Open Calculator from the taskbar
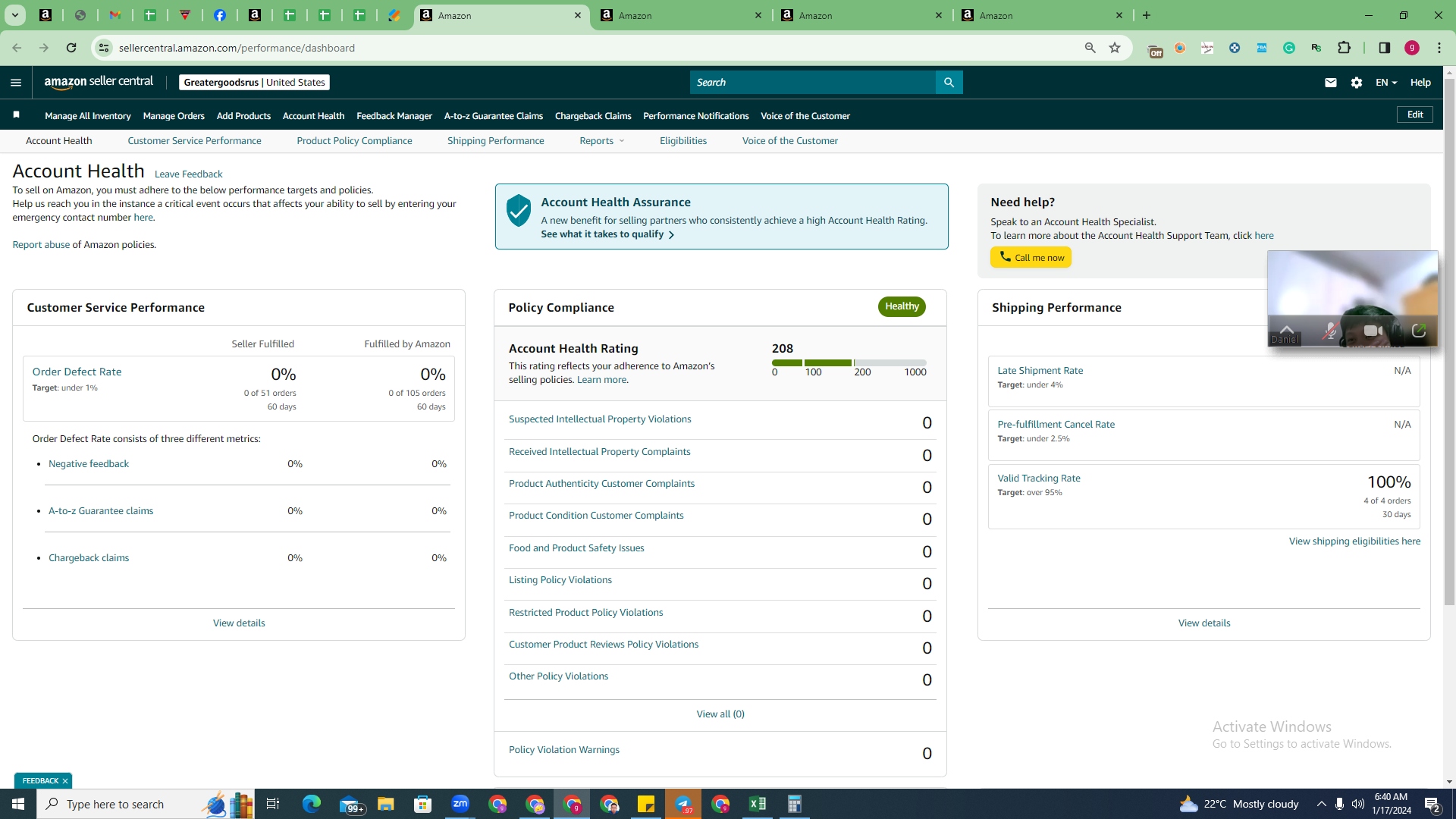Viewport: 1456px width, 819px height. [x=795, y=804]
